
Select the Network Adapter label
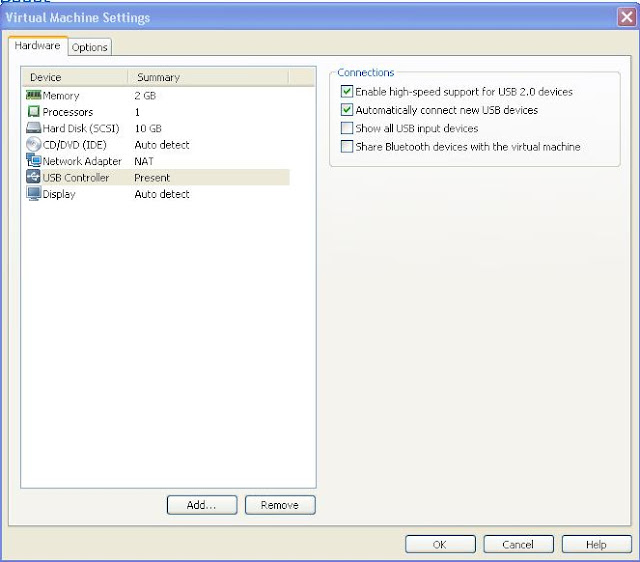[x=82, y=161]
